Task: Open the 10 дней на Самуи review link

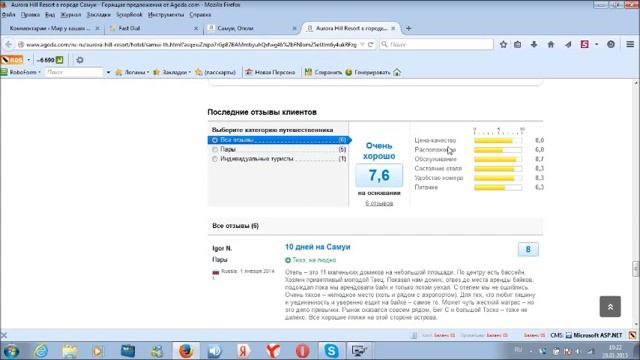Action: [x=318, y=247]
